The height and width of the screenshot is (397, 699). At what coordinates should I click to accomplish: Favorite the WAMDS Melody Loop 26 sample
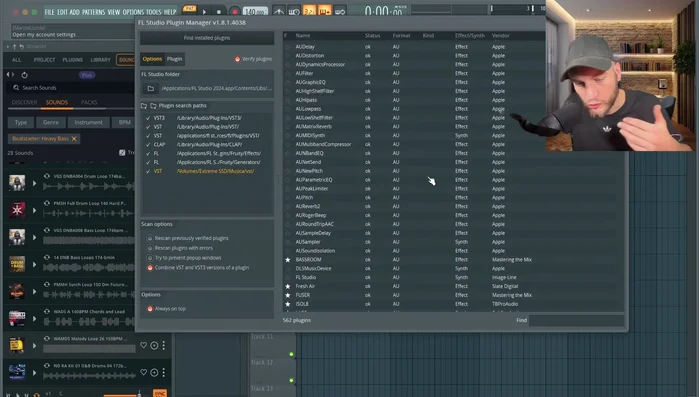click(x=144, y=345)
